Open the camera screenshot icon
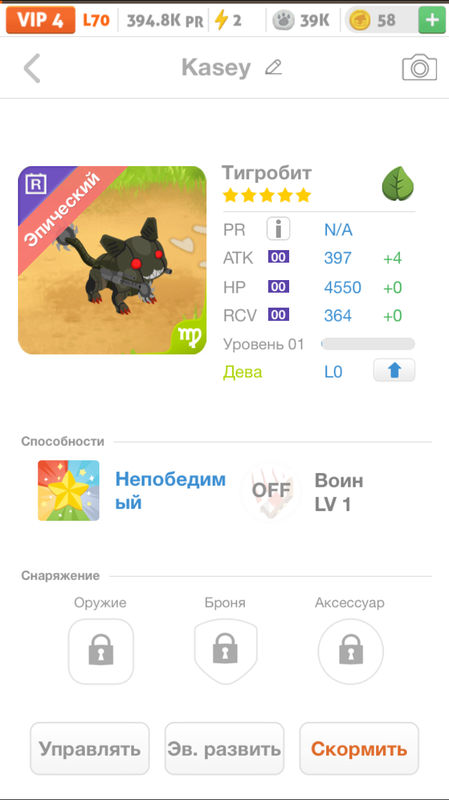Image resolution: width=449 pixels, height=800 pixels. [x=419, y=68]
